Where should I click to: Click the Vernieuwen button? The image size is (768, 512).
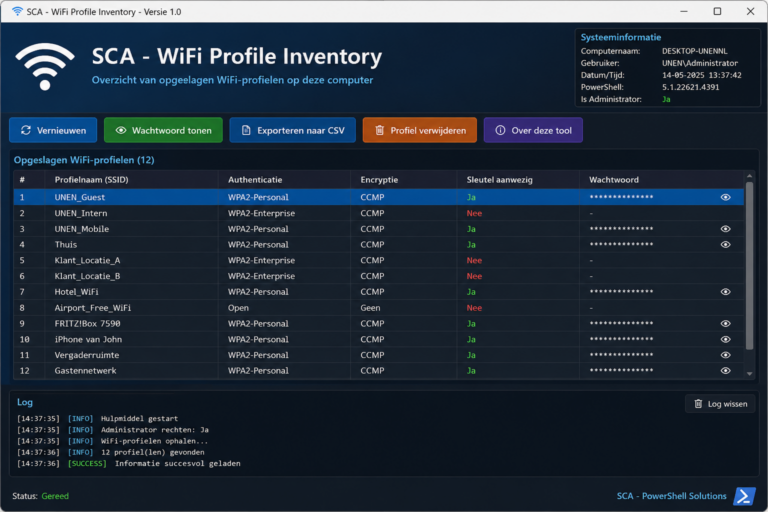click(53, 130)
